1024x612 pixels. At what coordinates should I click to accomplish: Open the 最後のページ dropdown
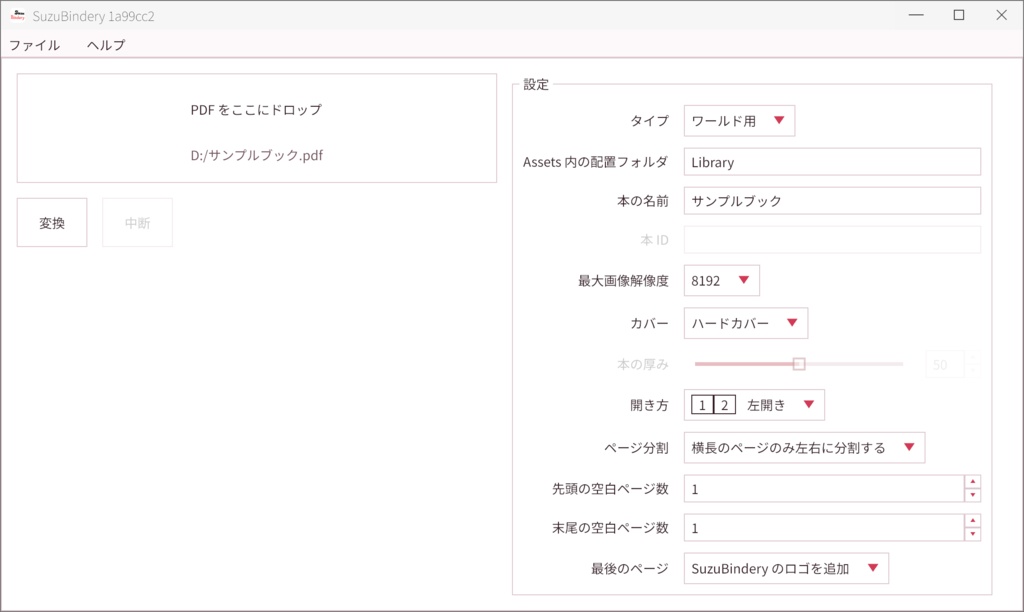coord(786,568)
